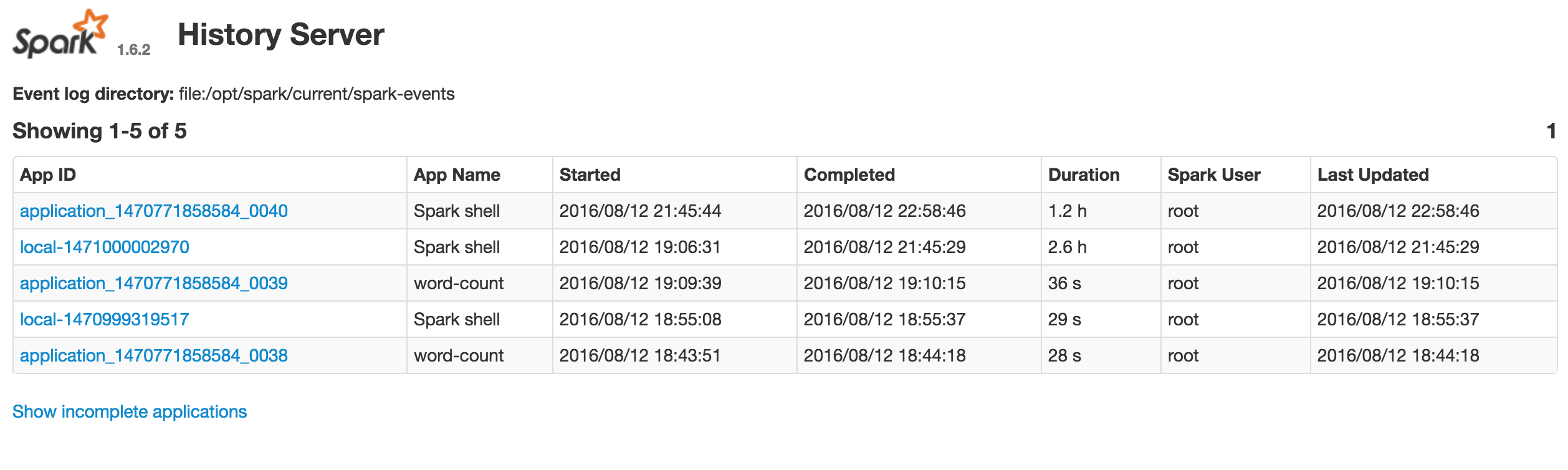Click the App ID column header

(x=48, y=175)
